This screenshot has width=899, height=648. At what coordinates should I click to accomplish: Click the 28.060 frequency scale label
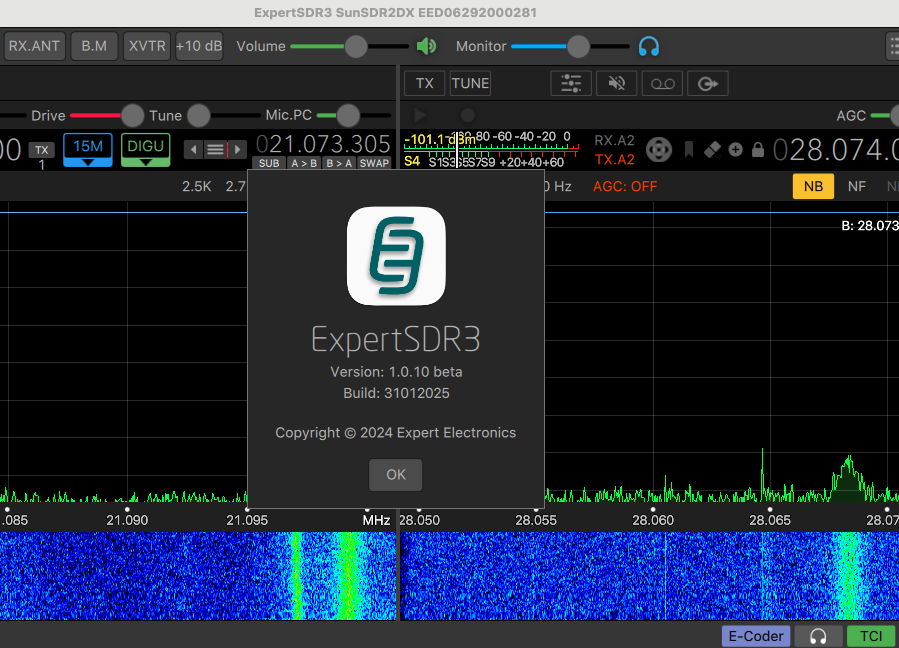(x=653, y=520)
